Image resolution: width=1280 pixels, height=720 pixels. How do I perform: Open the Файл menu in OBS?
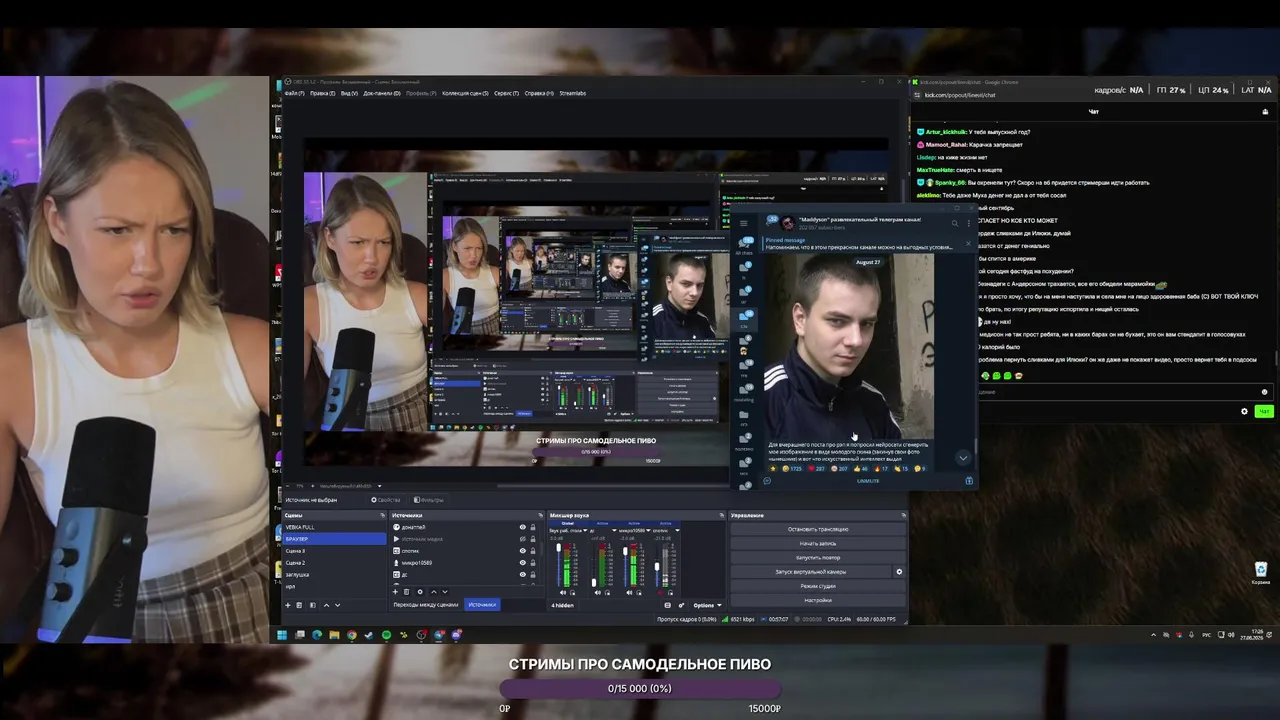click(x=294, y=93)
